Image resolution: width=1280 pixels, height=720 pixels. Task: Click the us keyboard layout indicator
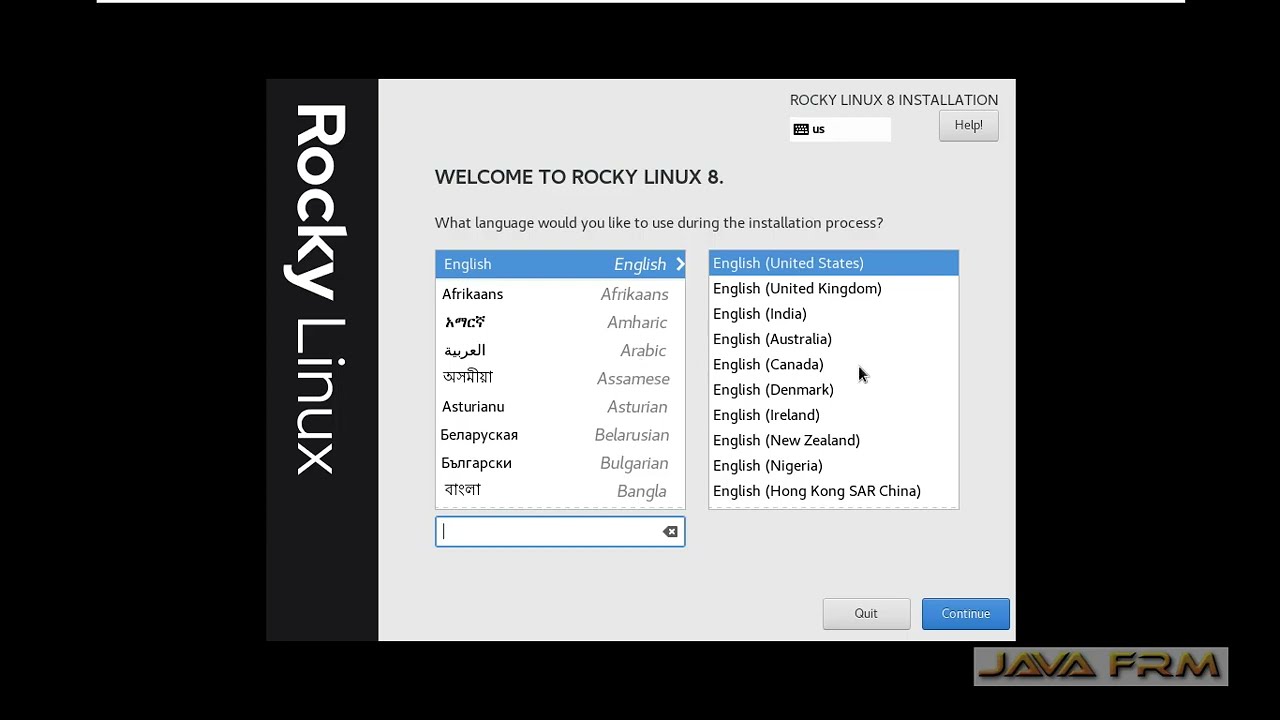point(840,129)
